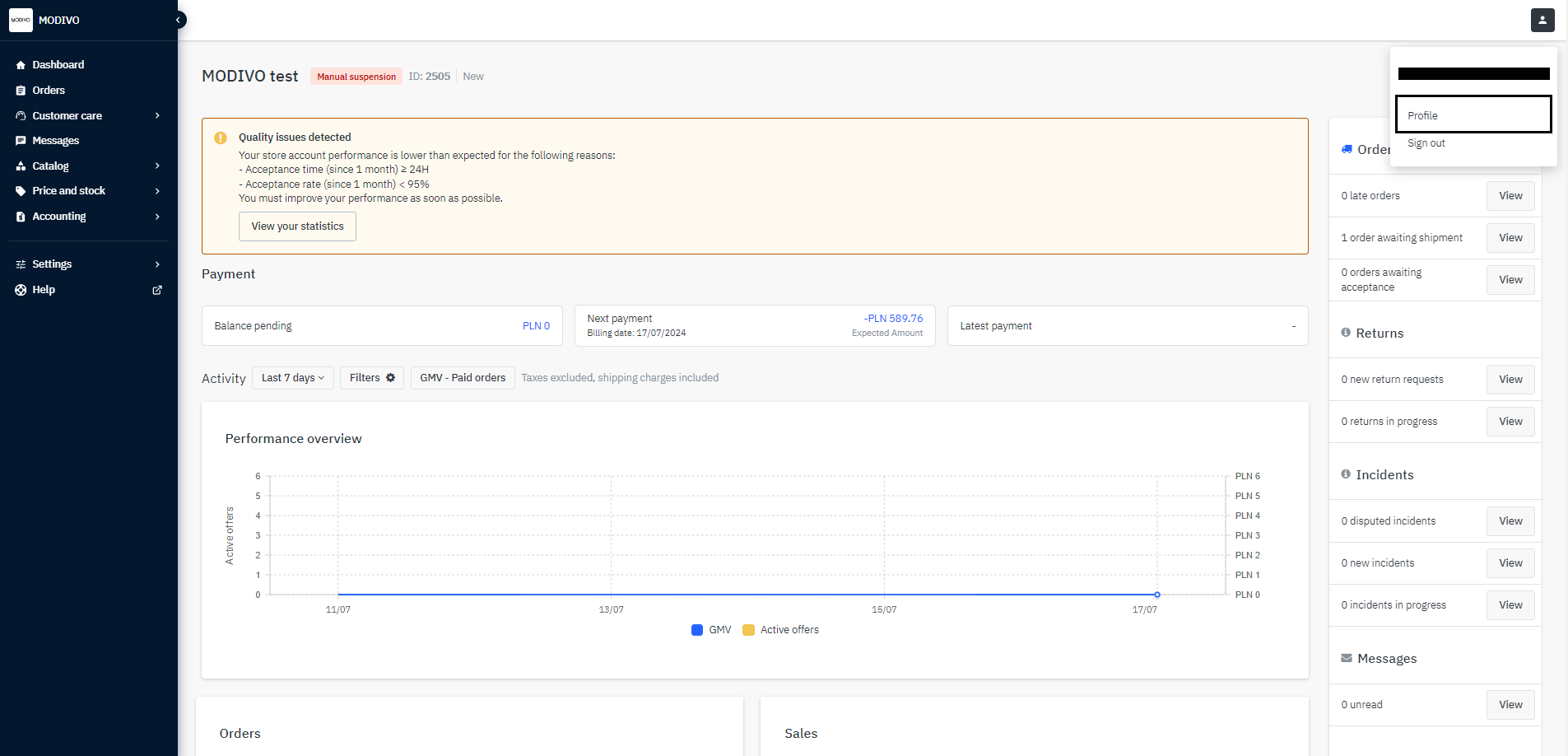
Task: Click the 17/07 data point on chart
Action: [x=1157, y=595]
